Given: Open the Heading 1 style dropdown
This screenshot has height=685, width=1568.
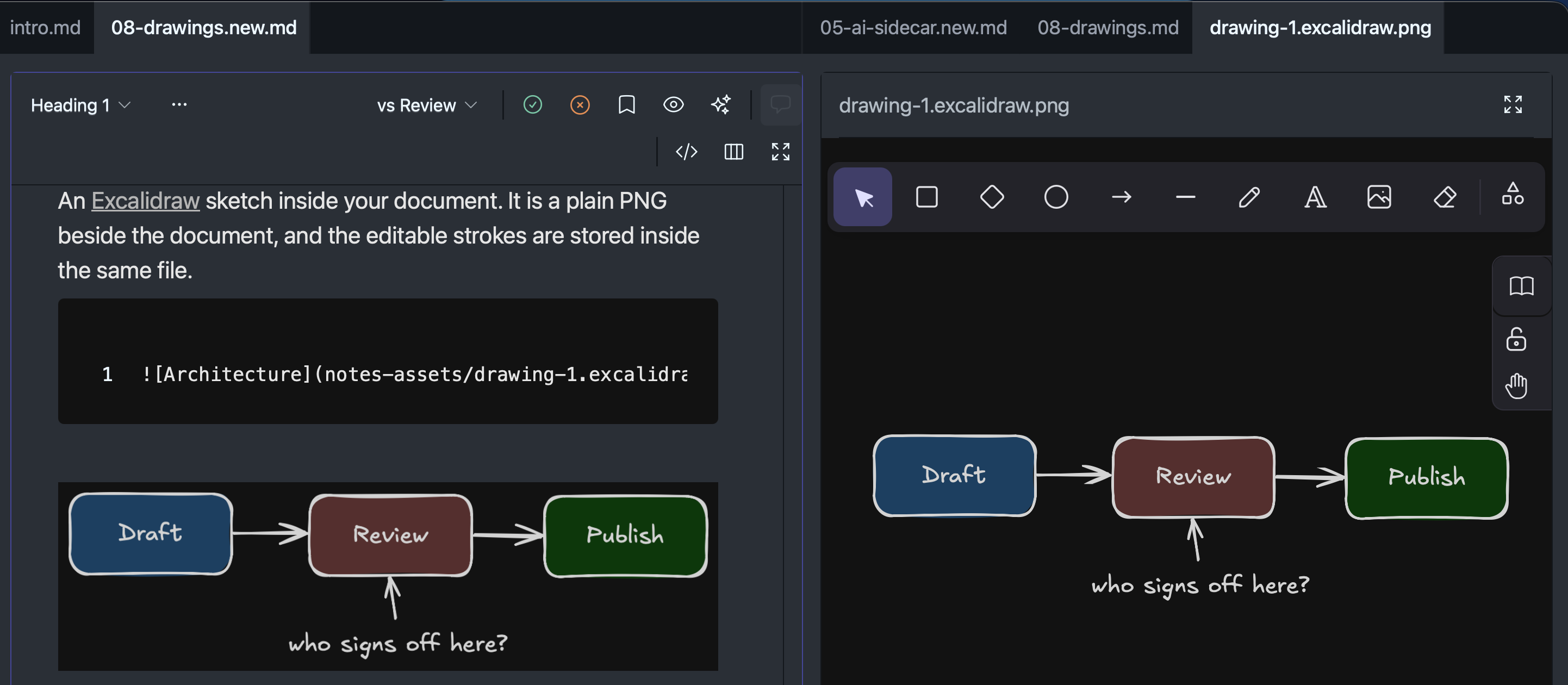Looking at the screenshot, I should pos(80,105).
